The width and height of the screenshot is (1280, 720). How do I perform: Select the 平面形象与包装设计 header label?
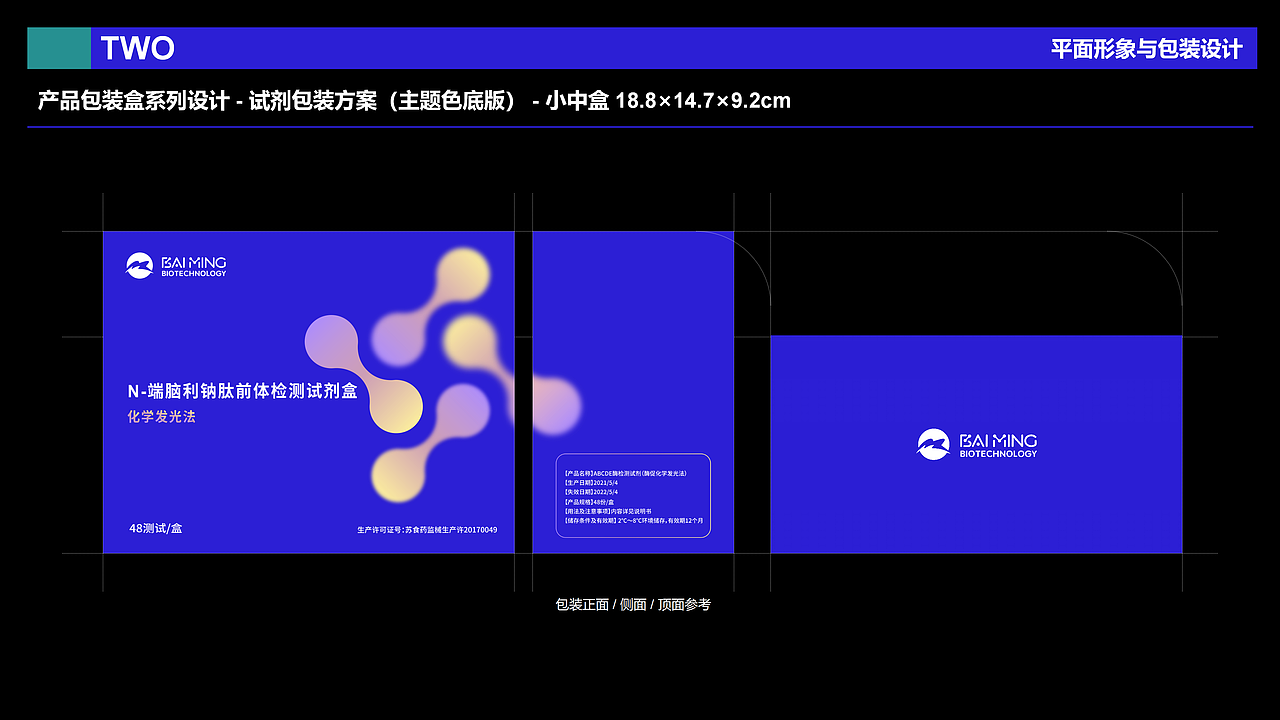(1147, 47)
